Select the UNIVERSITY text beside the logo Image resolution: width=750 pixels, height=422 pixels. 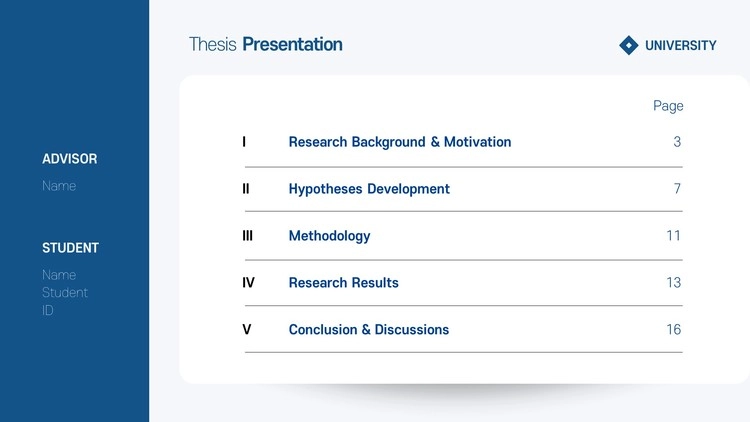click(680, 45)
